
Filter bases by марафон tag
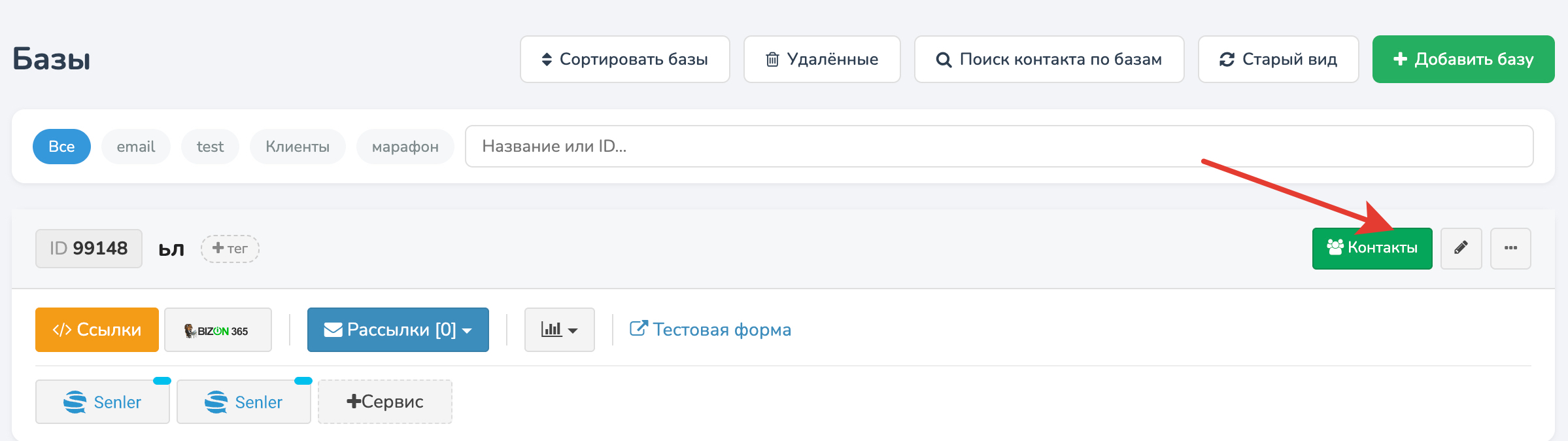pyautogui.click(x=405, y=147)
